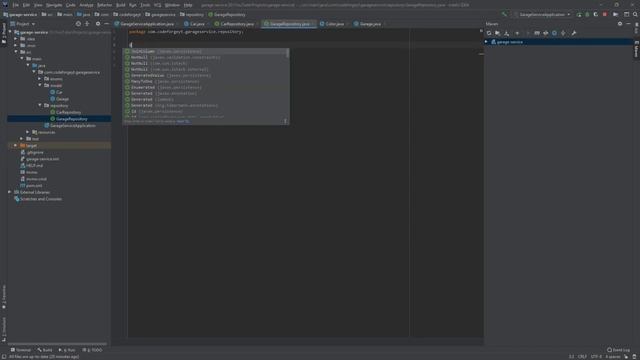Click the Run application icon

(579, 14)
